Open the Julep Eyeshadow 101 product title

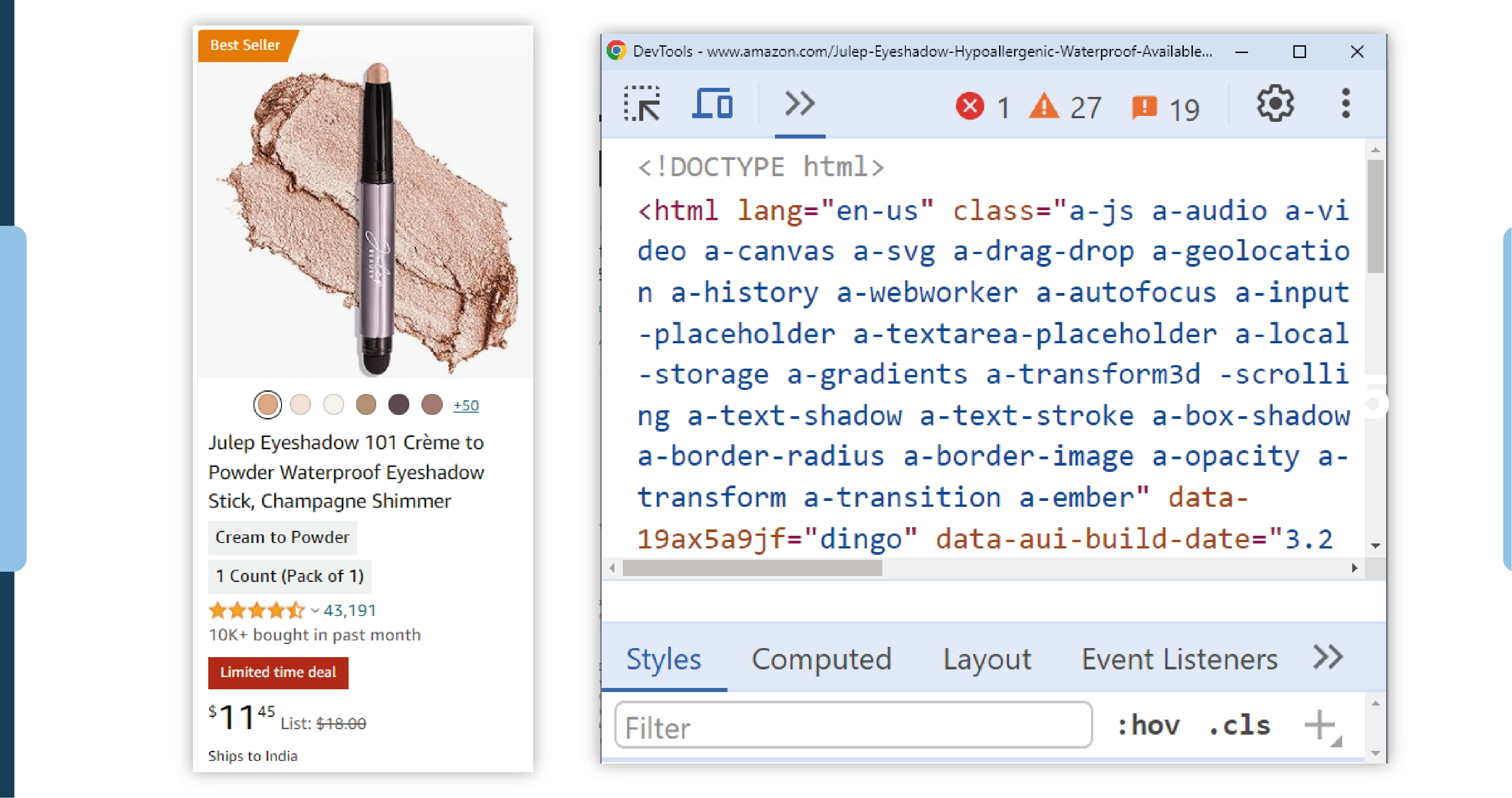[346, 471]
